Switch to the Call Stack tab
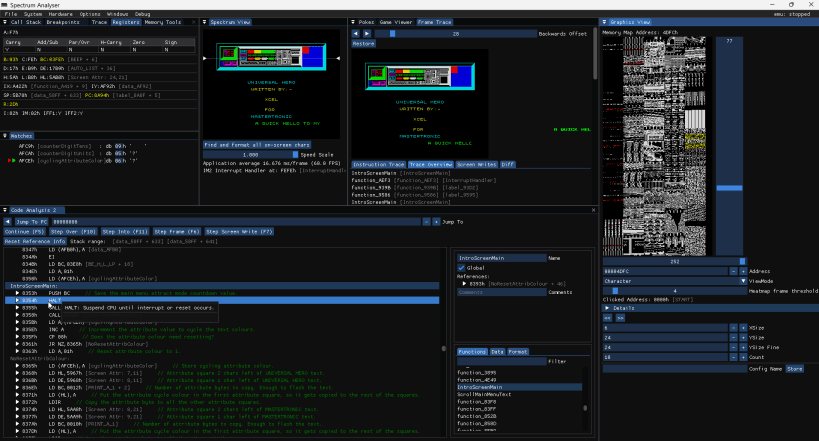Screen dimensions: 819x441 (x=26, y=22)
